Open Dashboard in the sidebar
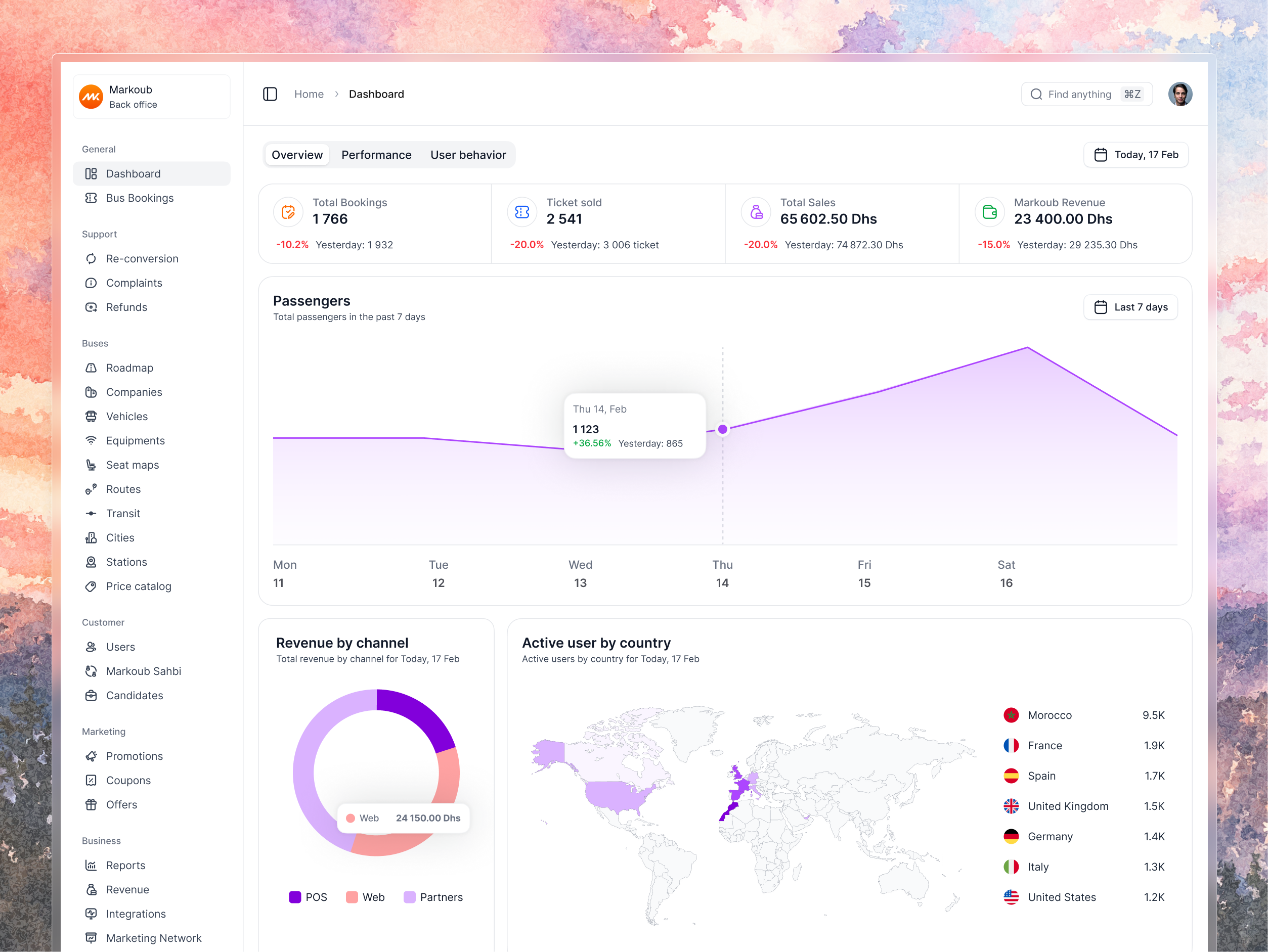The image size is (1268, 952). (152, 173)
